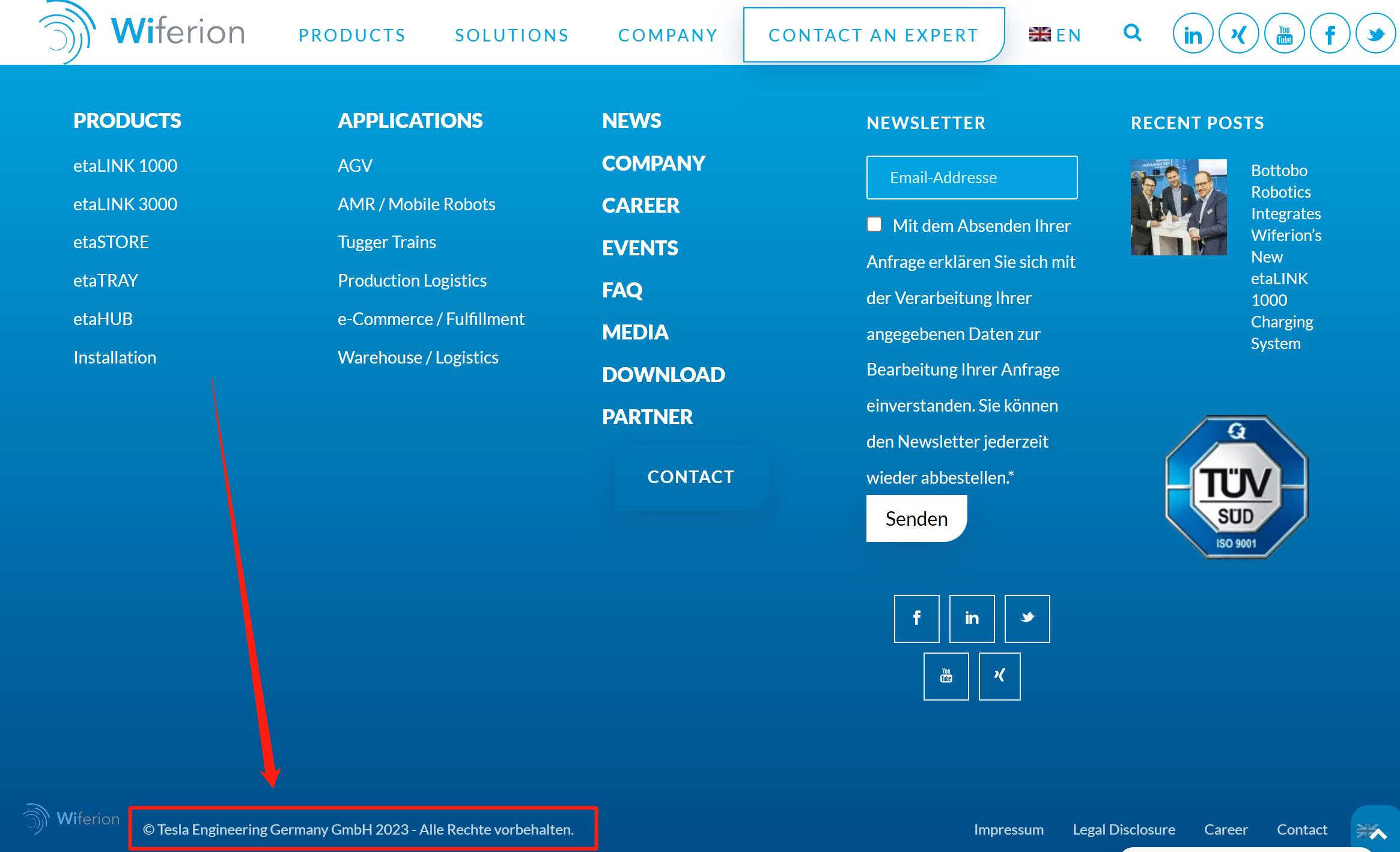
Task: Open PARTNER footer link
Action: tap(647, 417)
